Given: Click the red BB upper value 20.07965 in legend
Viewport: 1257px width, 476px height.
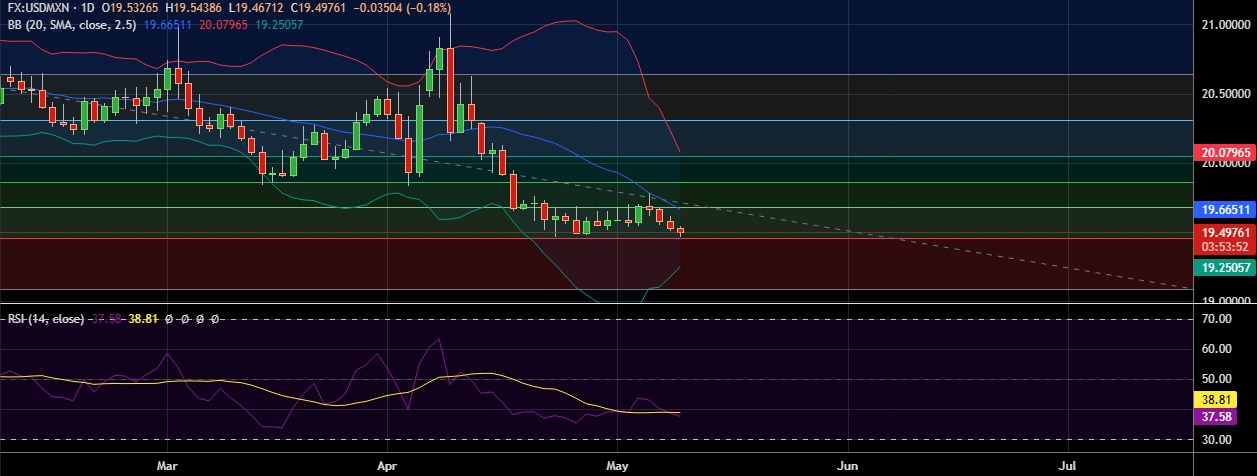Looking at the screenshot, I should pyautogui.click(x=224, y=24).
